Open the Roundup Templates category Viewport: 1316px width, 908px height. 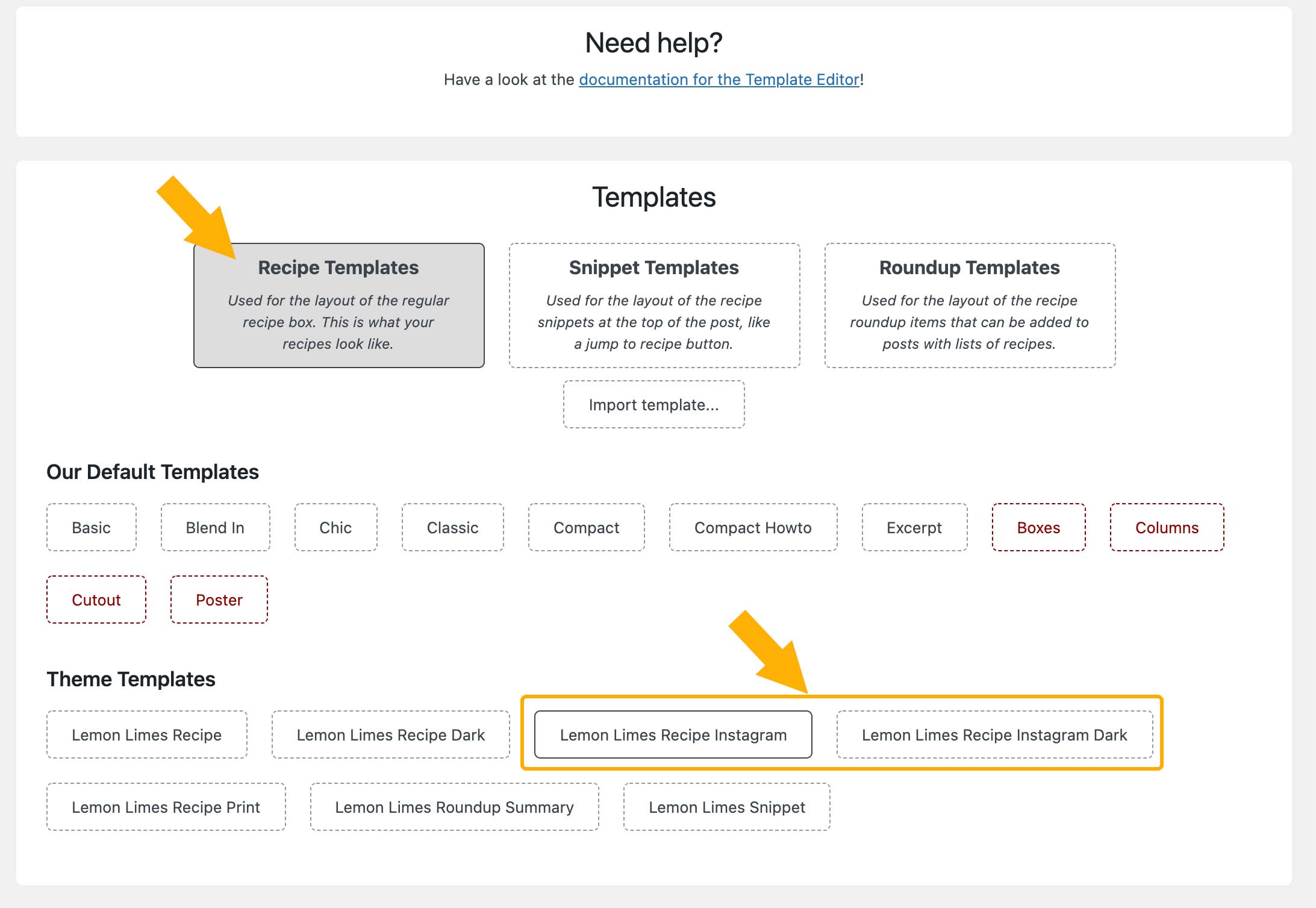[x=970, y=305]
